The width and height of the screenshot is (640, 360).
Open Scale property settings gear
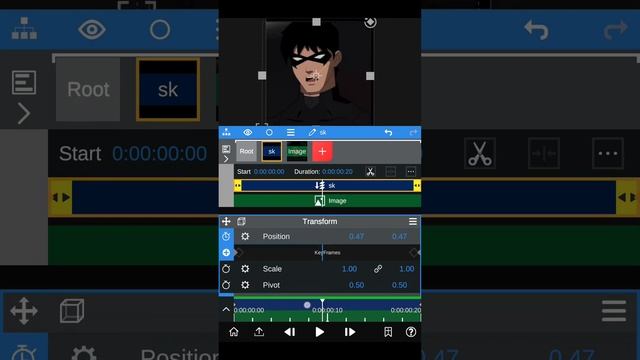pyautogui.click(x=245, y=269)
